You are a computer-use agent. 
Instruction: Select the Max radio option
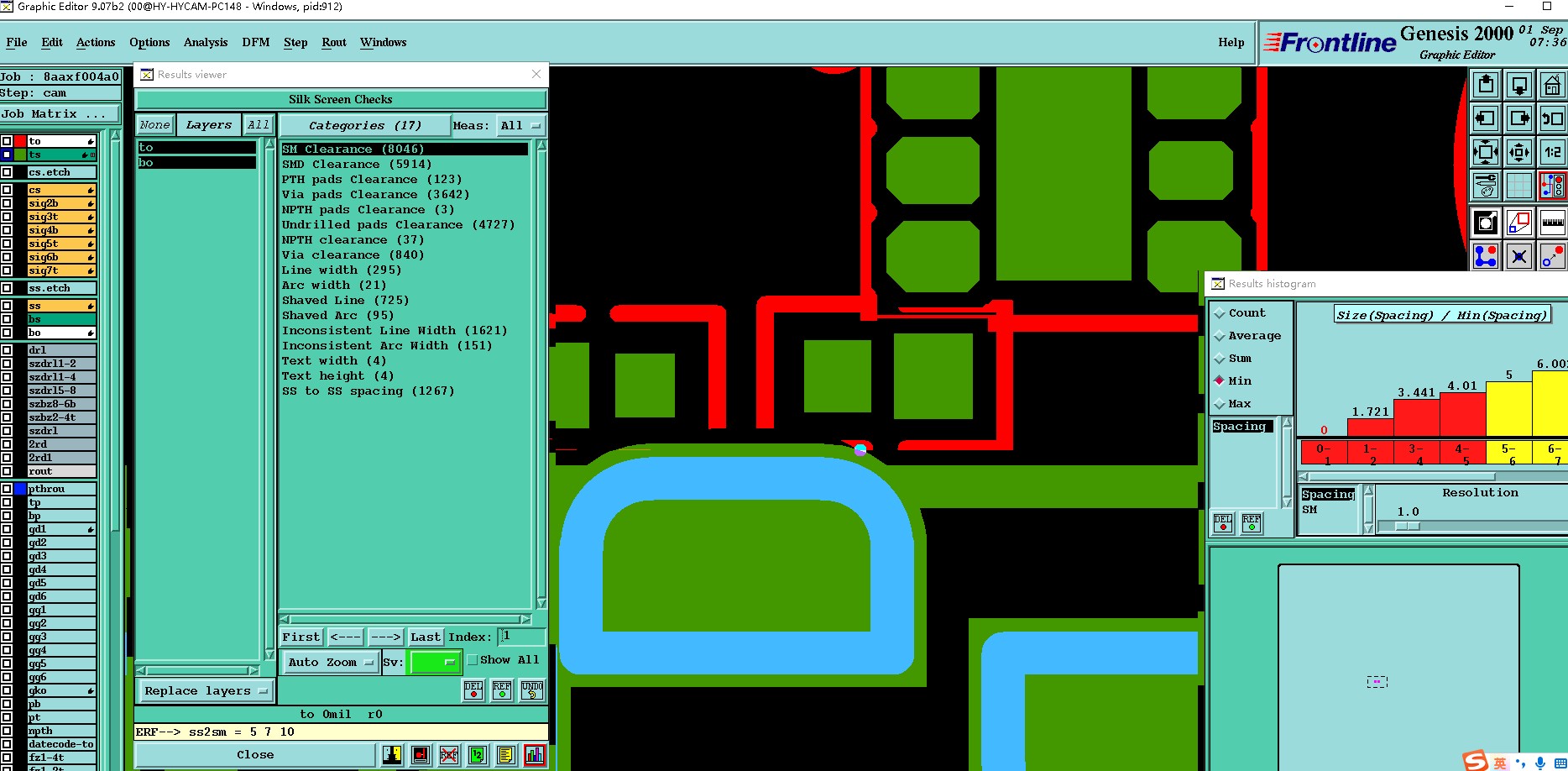click(1220, 404)
